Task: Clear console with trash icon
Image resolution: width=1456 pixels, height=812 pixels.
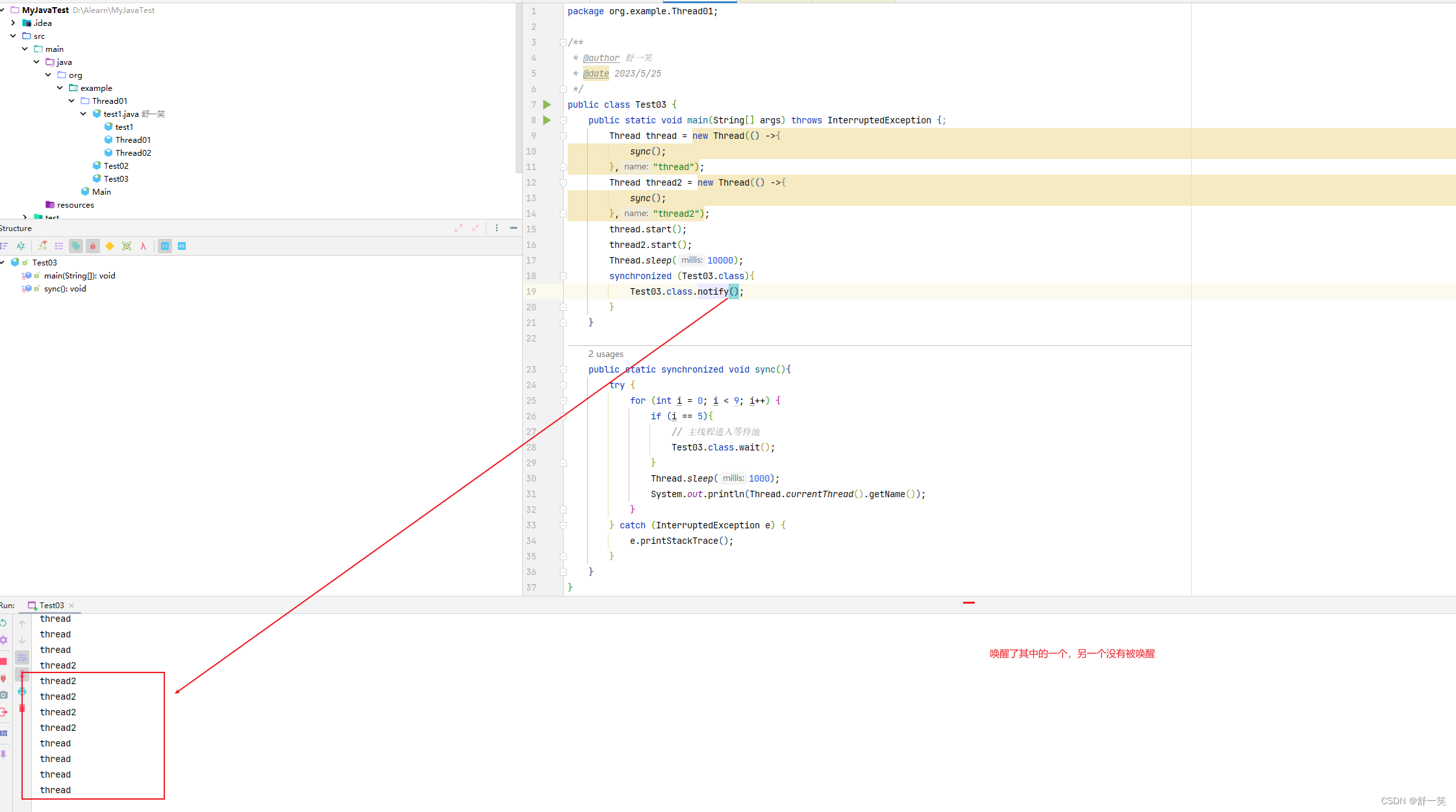Action: 22,708
